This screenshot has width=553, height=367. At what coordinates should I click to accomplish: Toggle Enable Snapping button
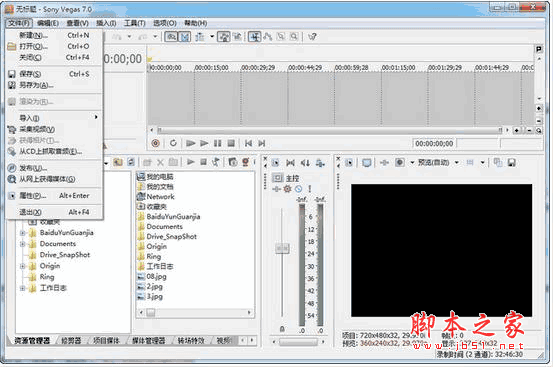tap(171, 36)
